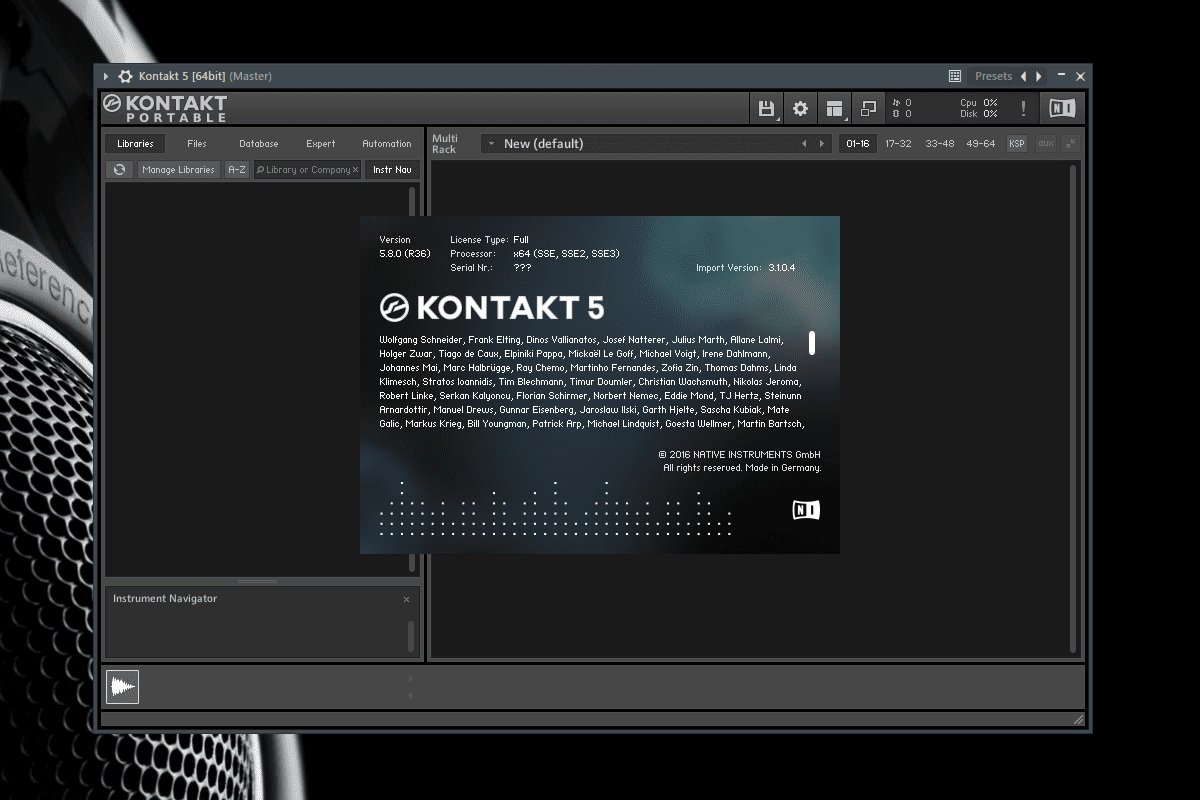This screenshot has height=800, width=1200.
Task: Refresh the libraries list
Action: [119, 170]
